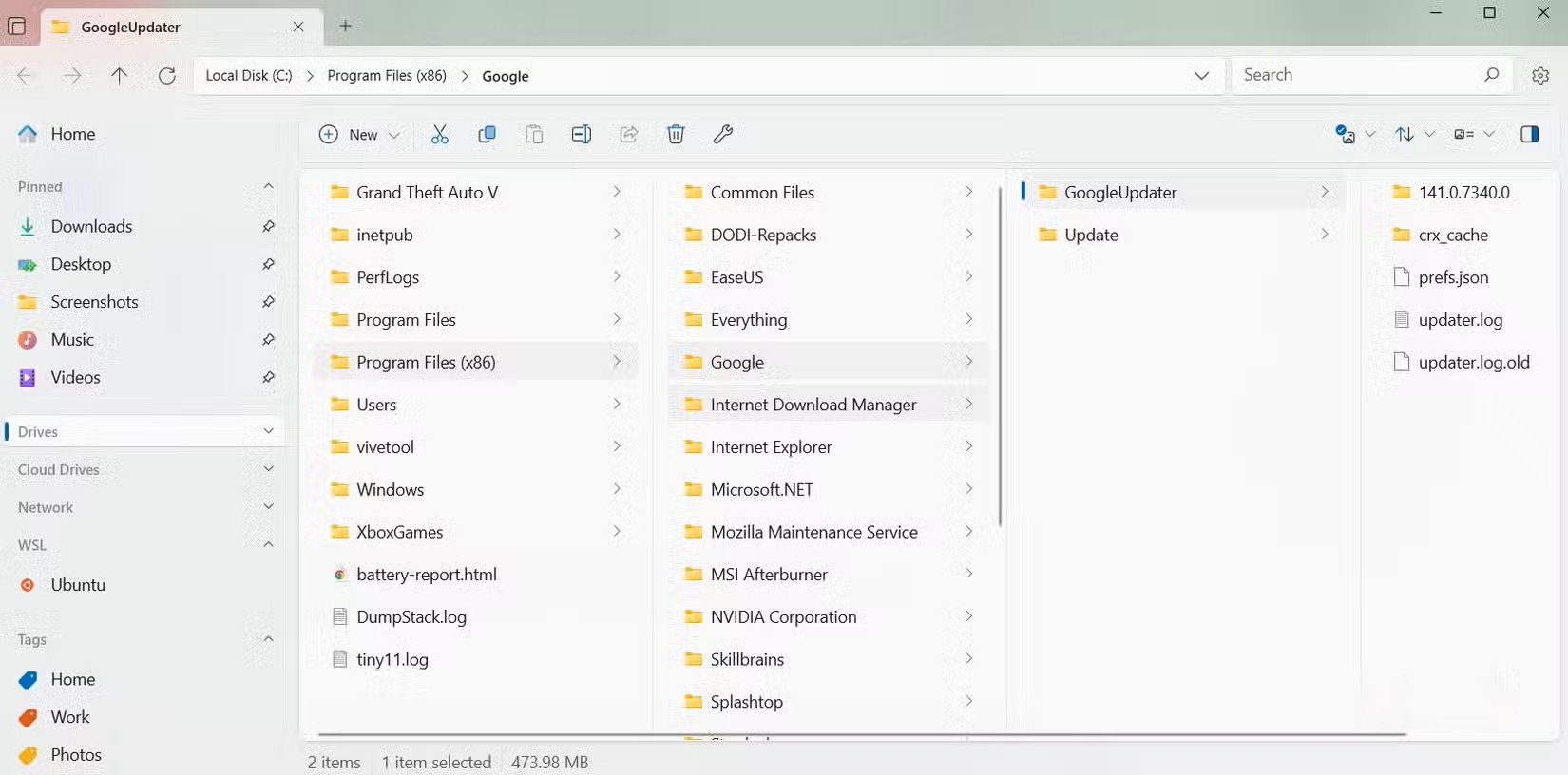Refresh the current folder view

167,76
